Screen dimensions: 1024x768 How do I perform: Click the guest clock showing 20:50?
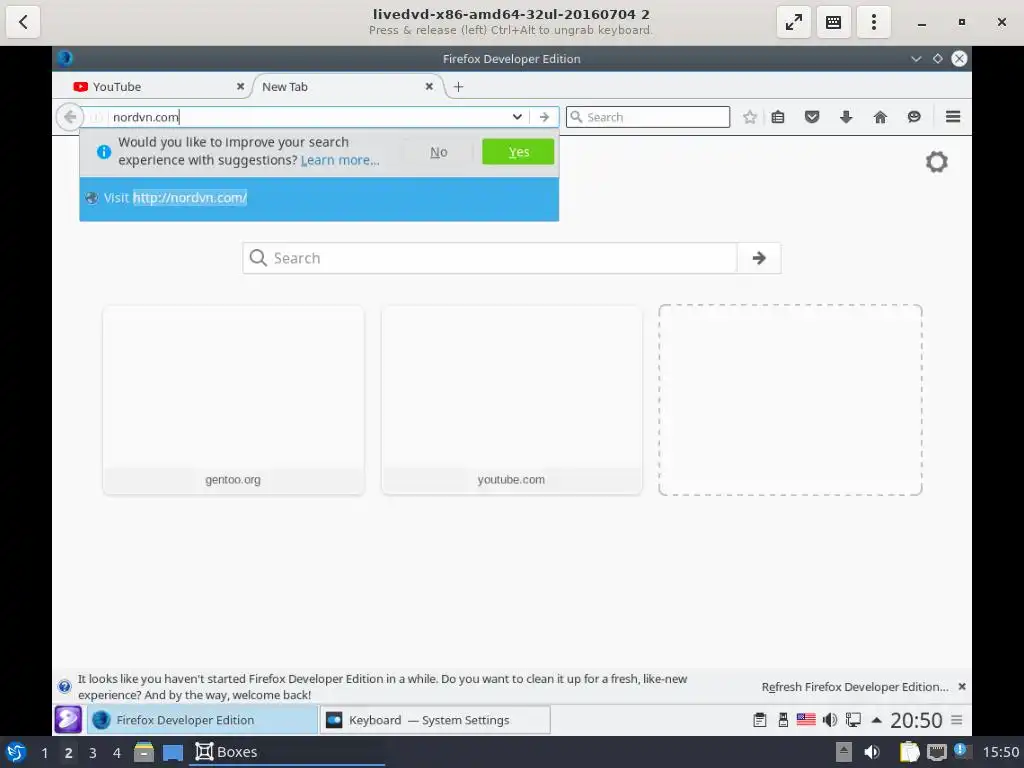click(x=916, y=720)
